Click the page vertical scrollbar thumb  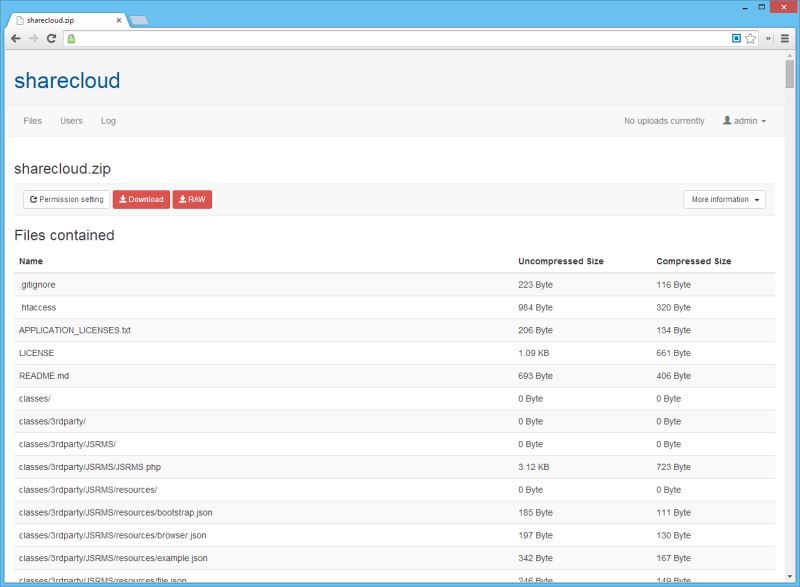point(790,74)
